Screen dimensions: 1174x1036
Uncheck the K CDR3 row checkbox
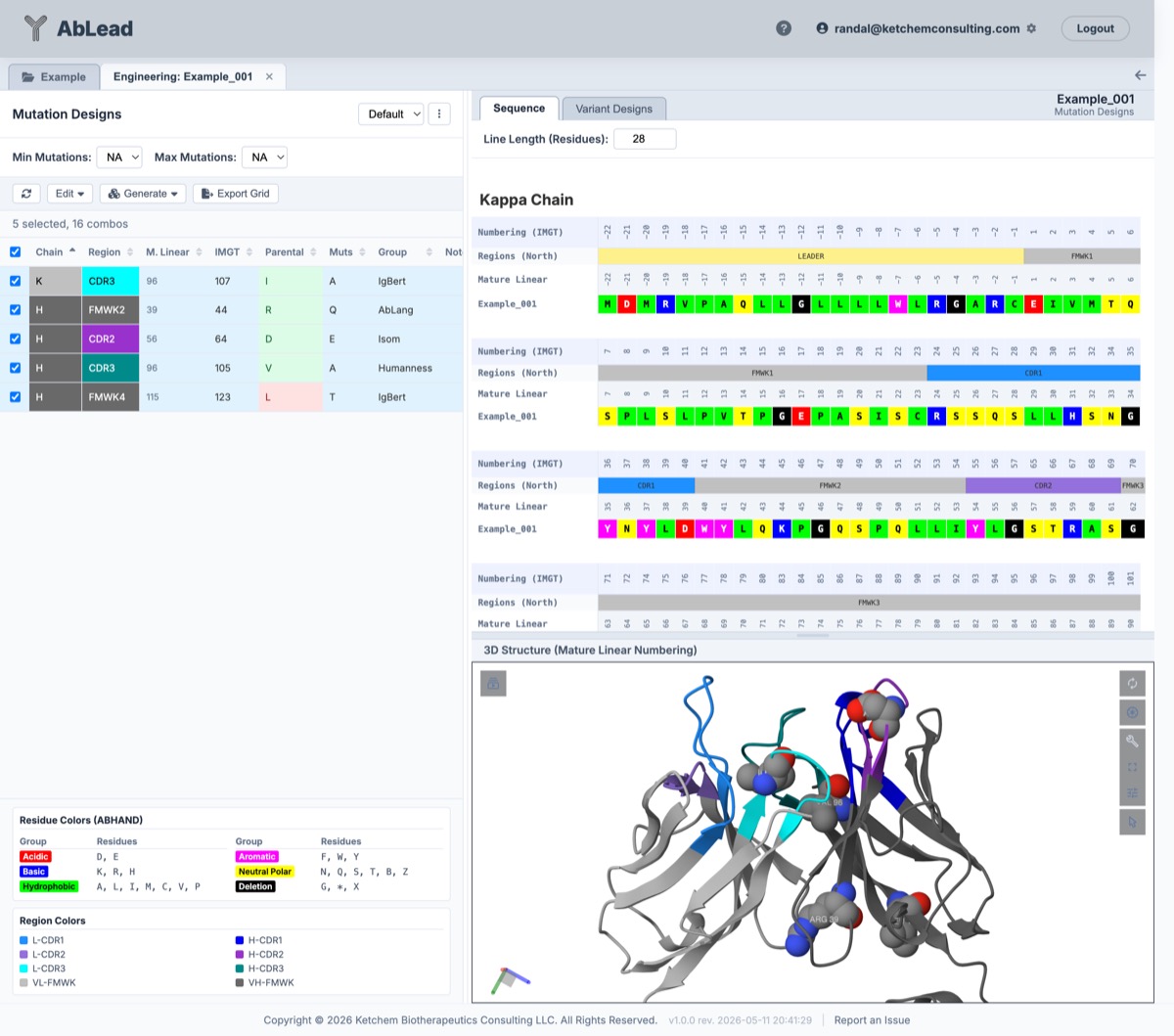click(x=15, y=281)
